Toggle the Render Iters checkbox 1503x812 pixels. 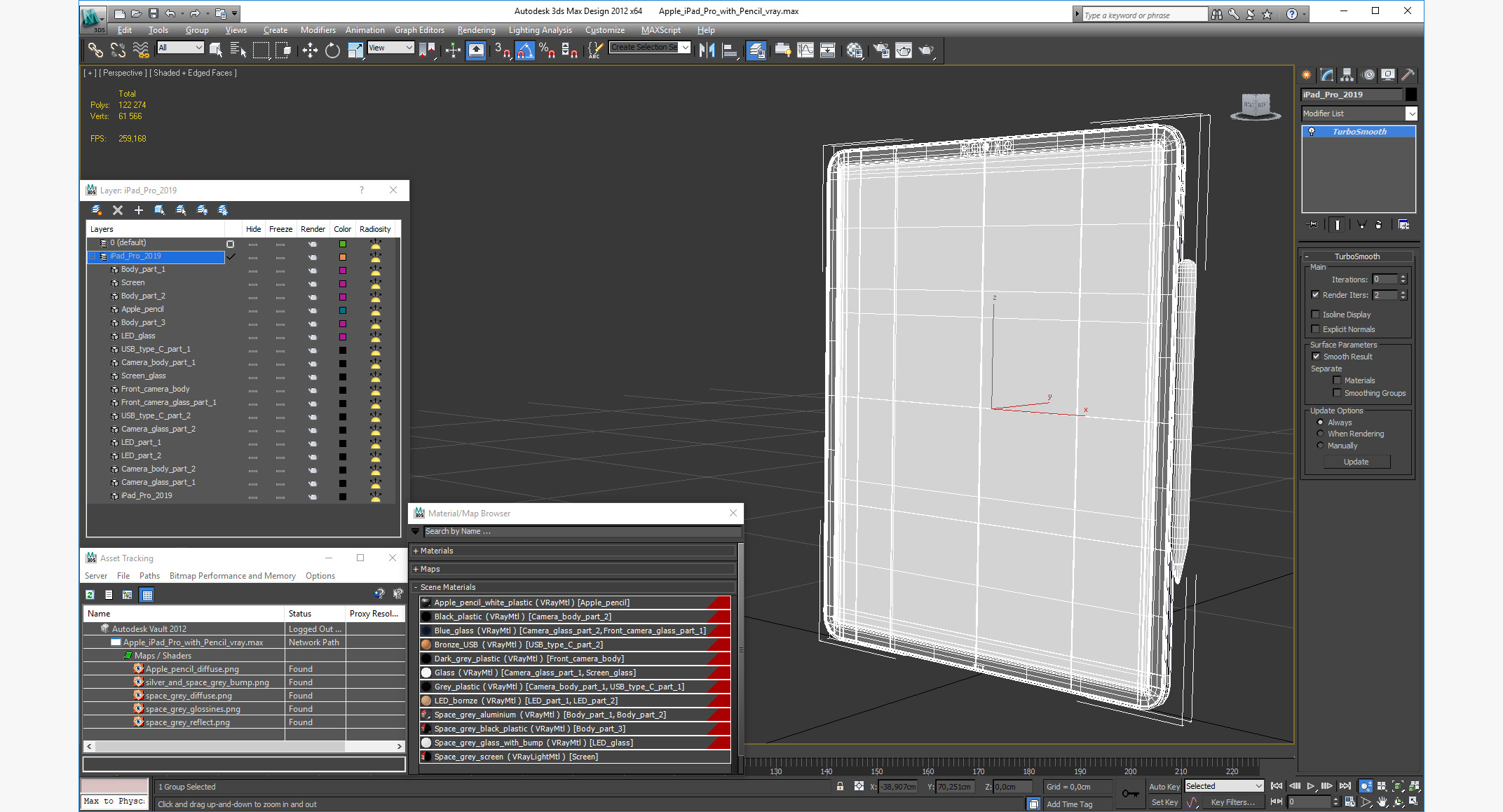pos(1315,295)
